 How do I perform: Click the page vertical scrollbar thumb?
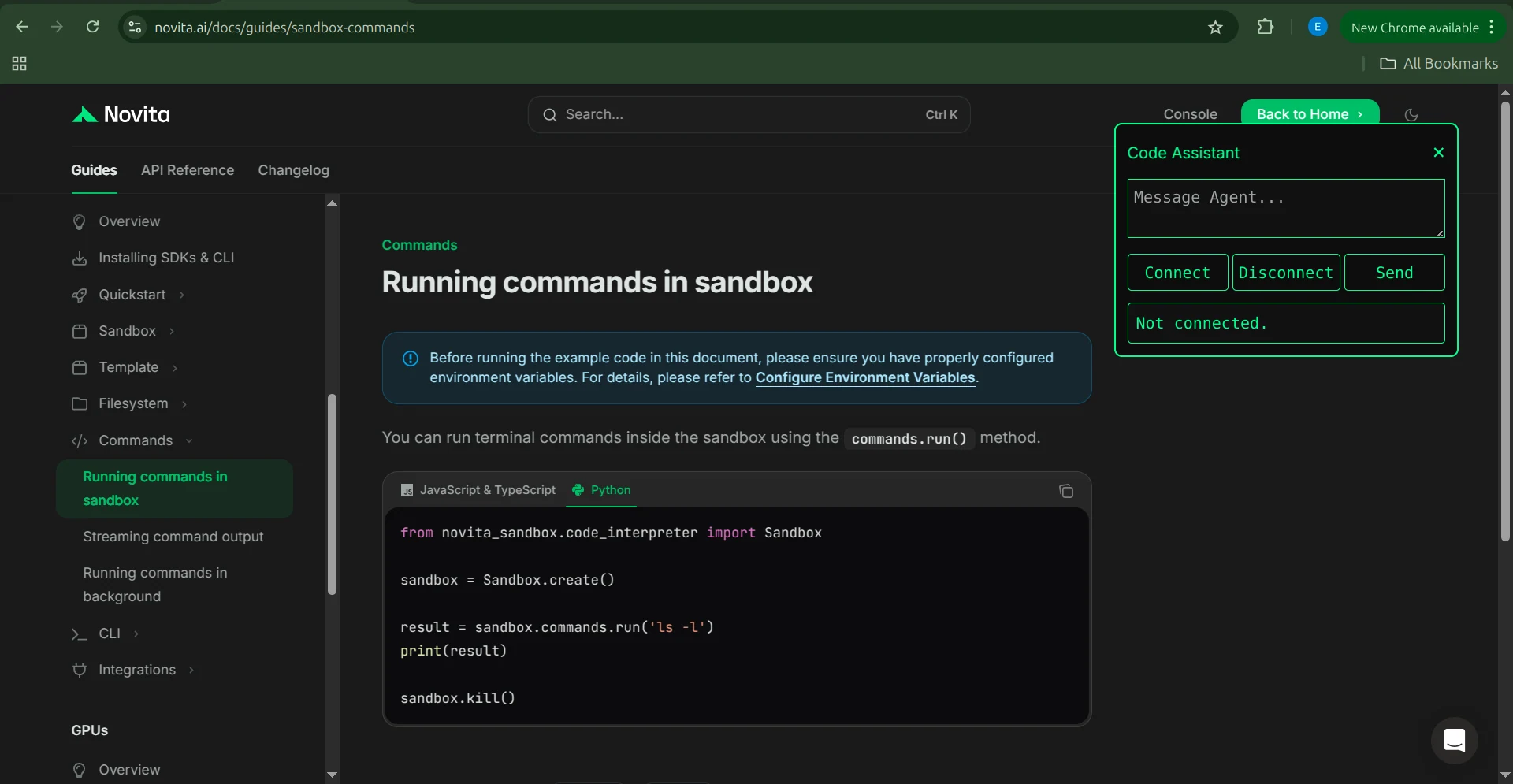(x=1505, y=321)
